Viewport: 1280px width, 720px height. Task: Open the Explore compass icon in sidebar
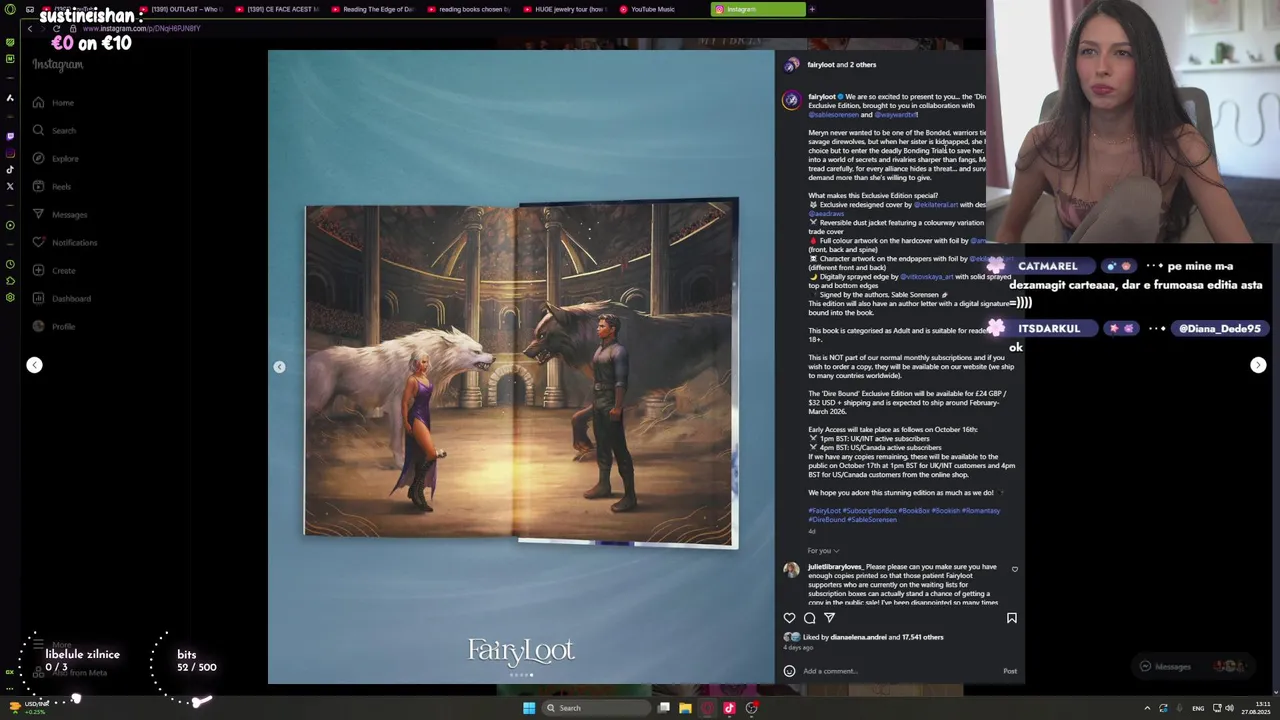38,159
